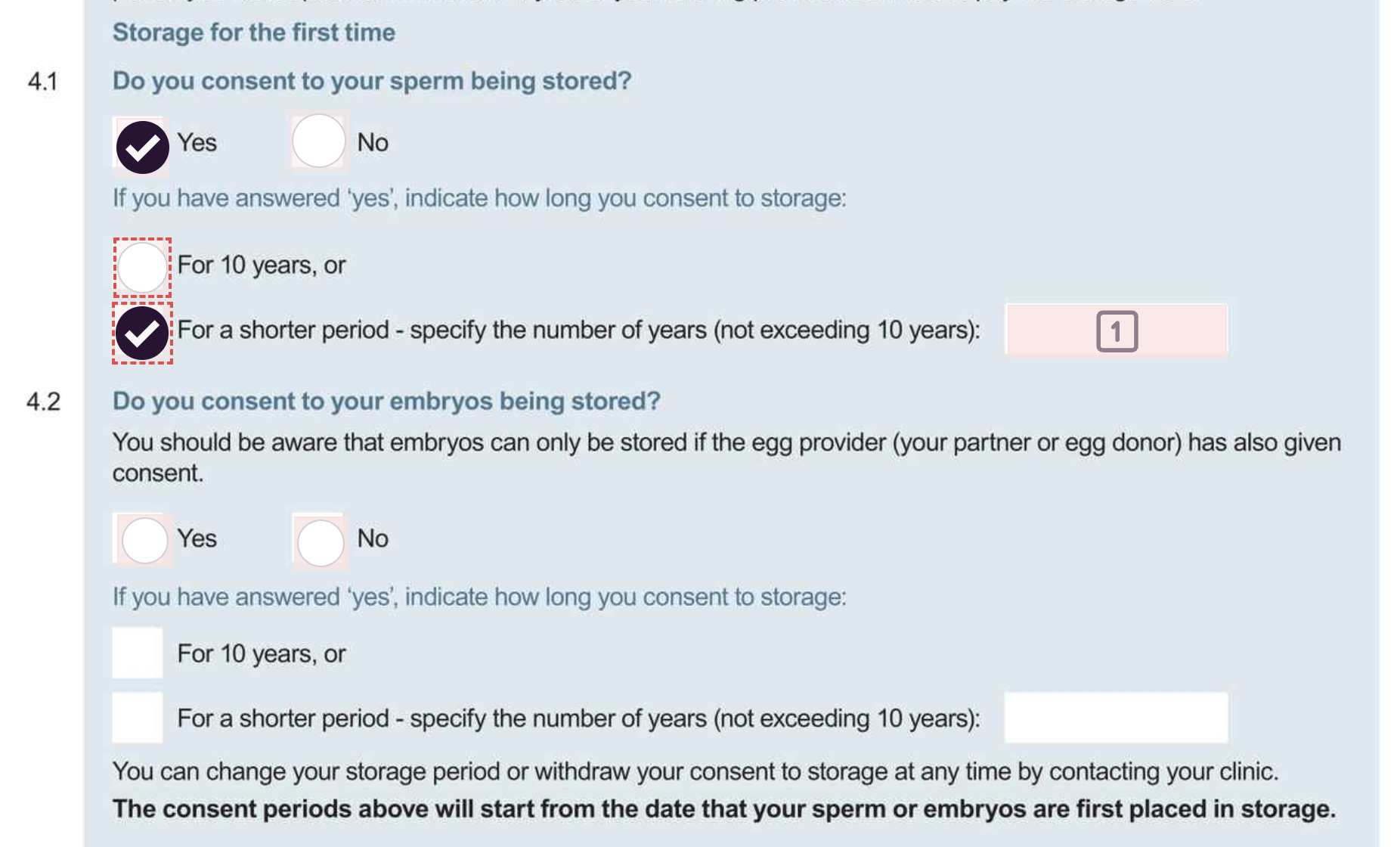Click question number 4.2

(x=43, y=401)
